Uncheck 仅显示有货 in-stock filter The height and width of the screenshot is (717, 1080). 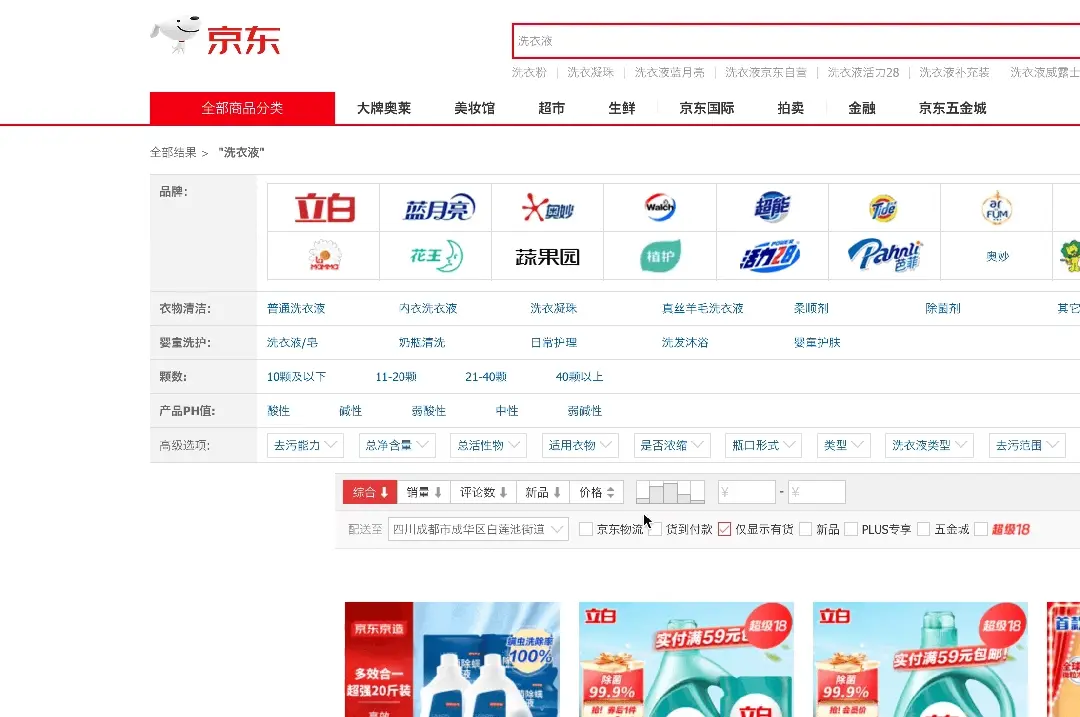(725, 529)
